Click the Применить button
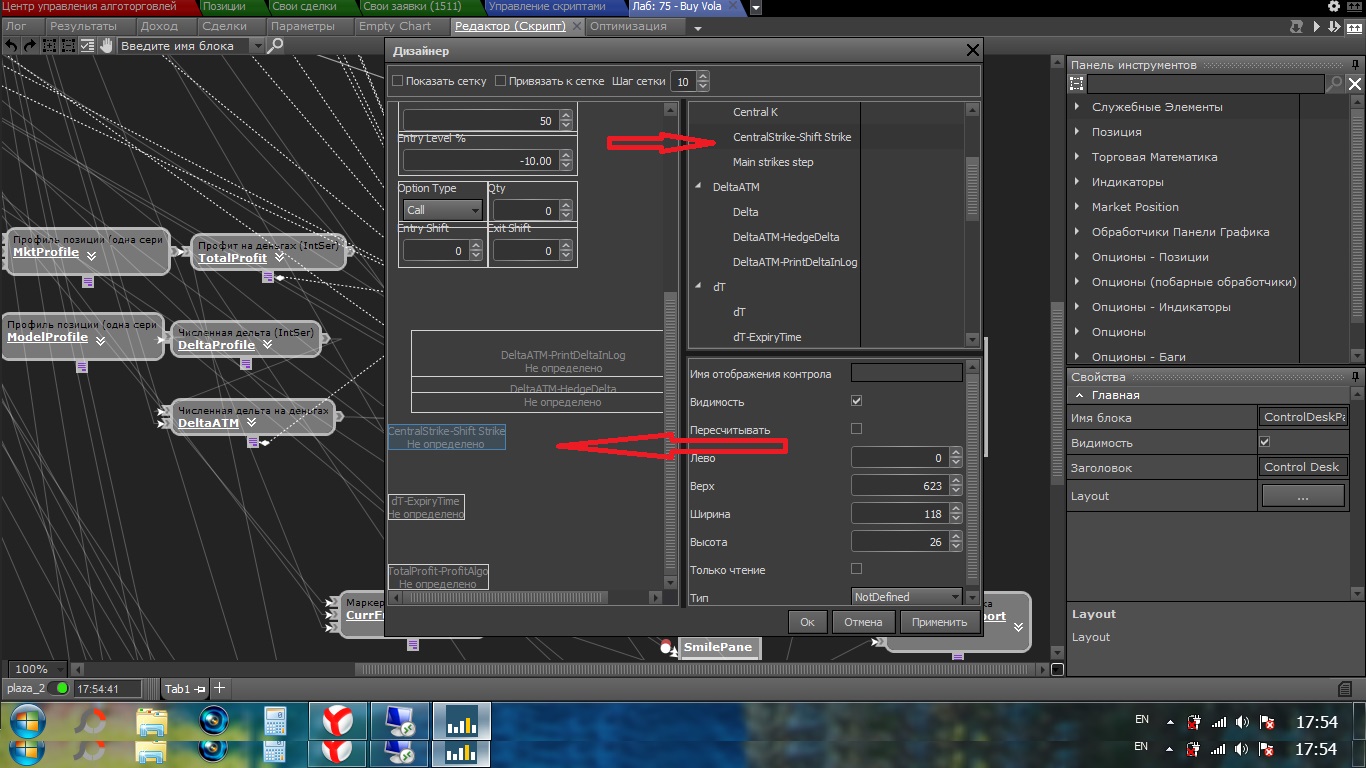This screenshot has width=1366, height=768. point(939,622)
